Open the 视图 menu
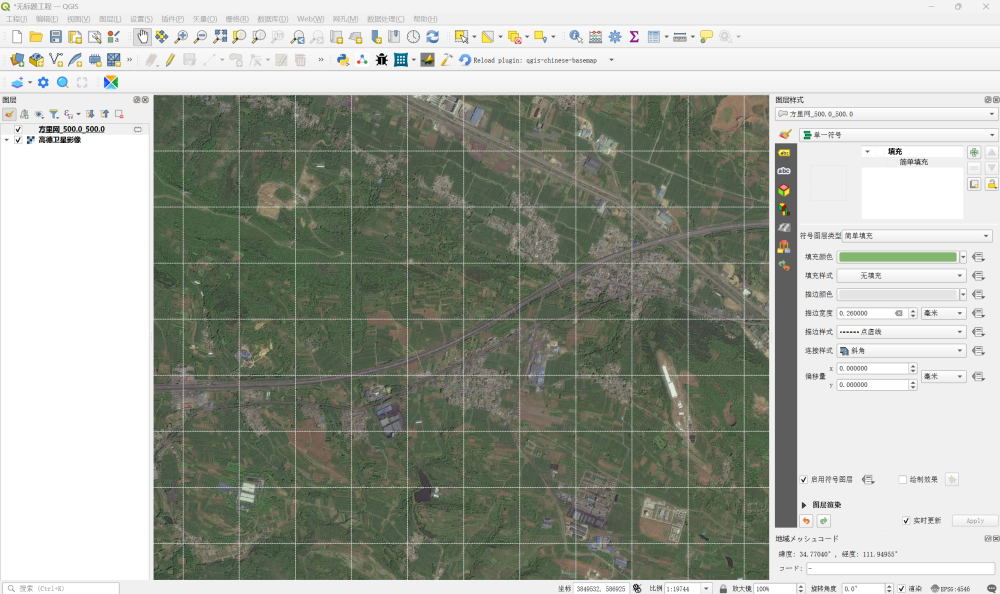1000x594 pixels. (78, 19)
